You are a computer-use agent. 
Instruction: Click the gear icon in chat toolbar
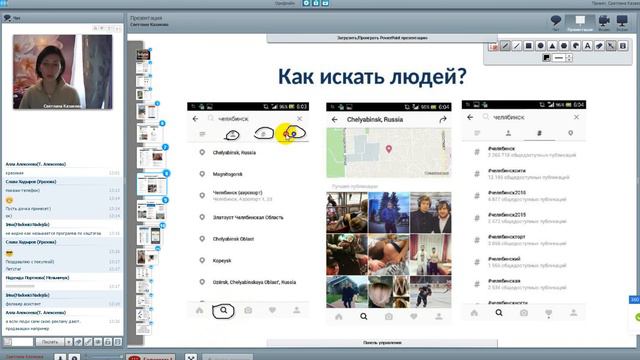click(98, 342)
